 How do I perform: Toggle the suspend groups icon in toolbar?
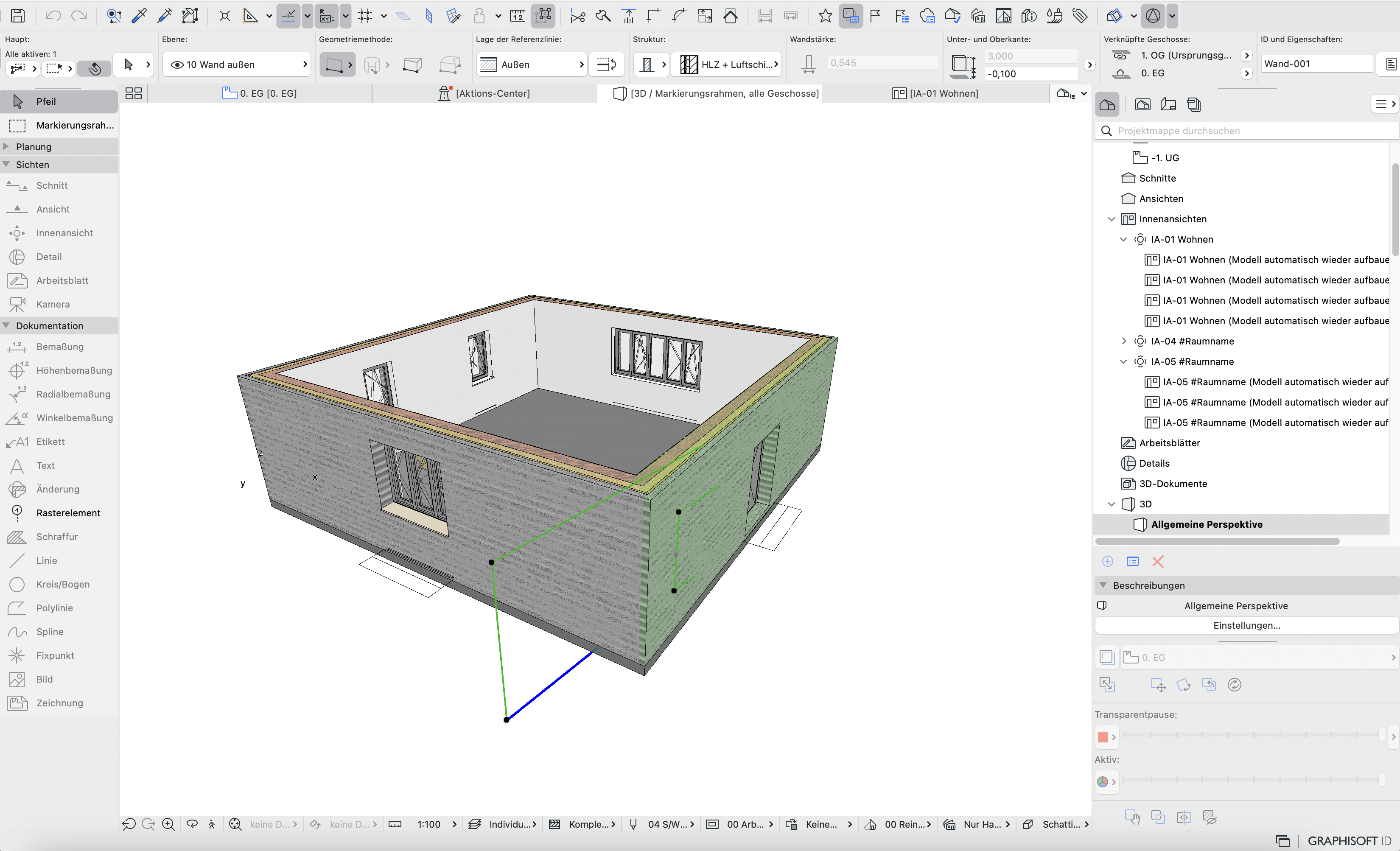[544, 15]
